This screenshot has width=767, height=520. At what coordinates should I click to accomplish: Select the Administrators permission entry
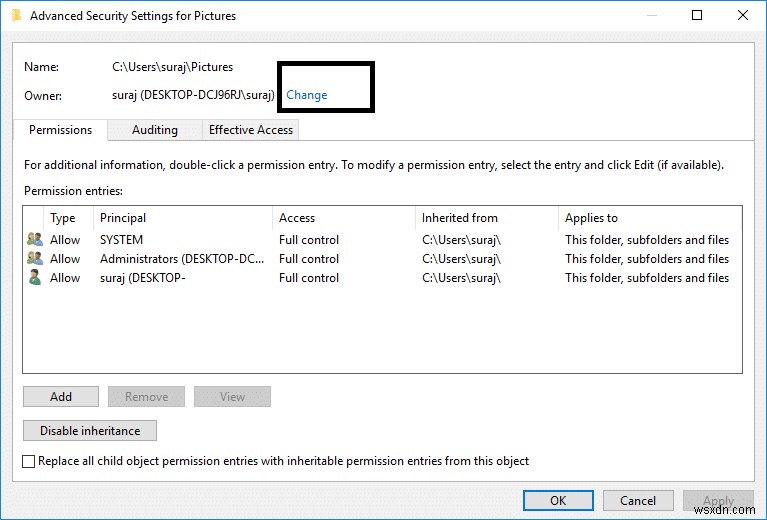coord(181,259)
